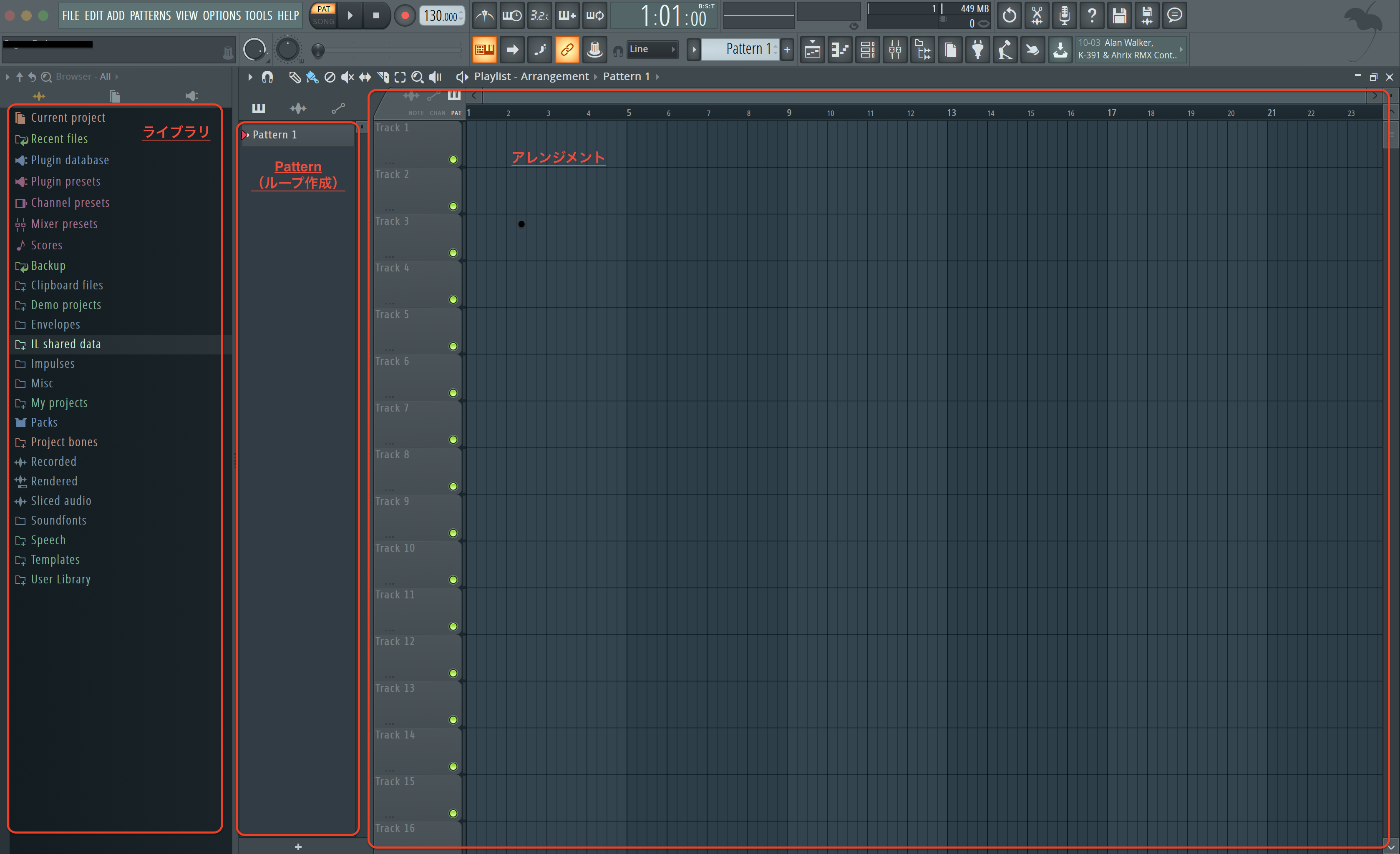Toggle the step editing icon
Viewport: 1400px width, 854px height.
pyautogui.click(x=539, y=49)
